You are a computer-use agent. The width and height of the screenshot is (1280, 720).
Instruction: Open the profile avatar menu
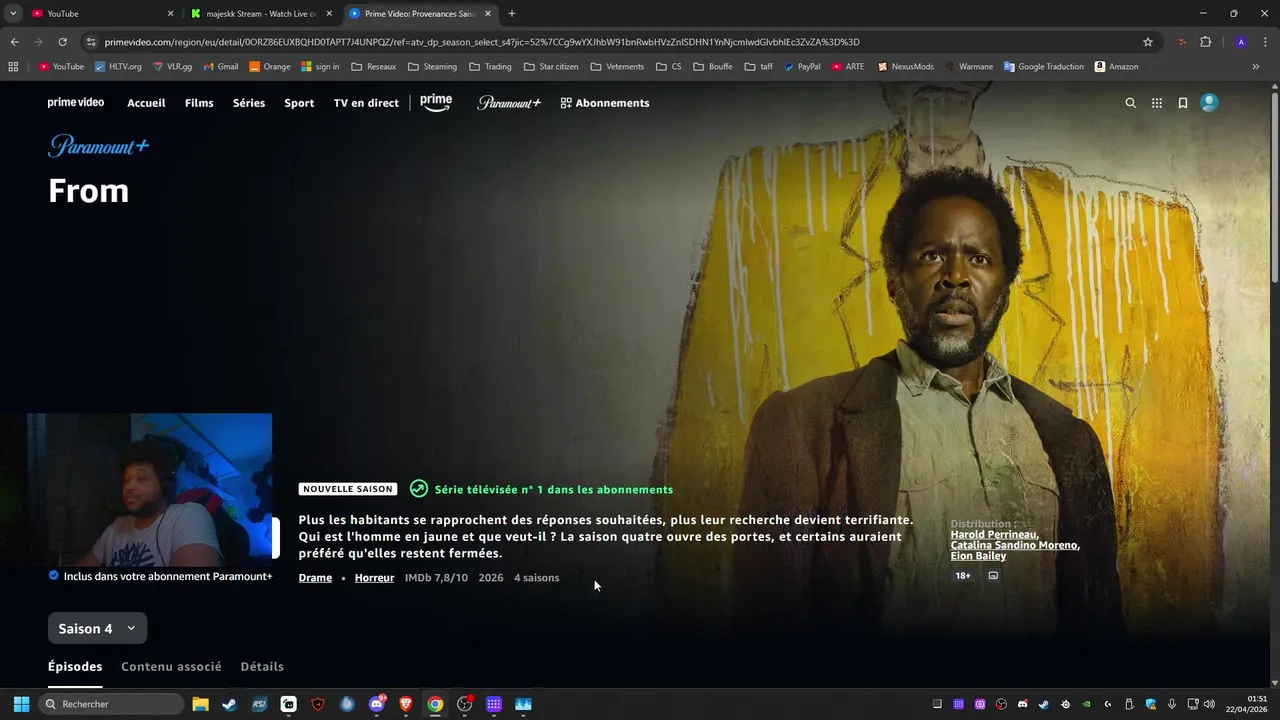click(x=1209, y=103)
